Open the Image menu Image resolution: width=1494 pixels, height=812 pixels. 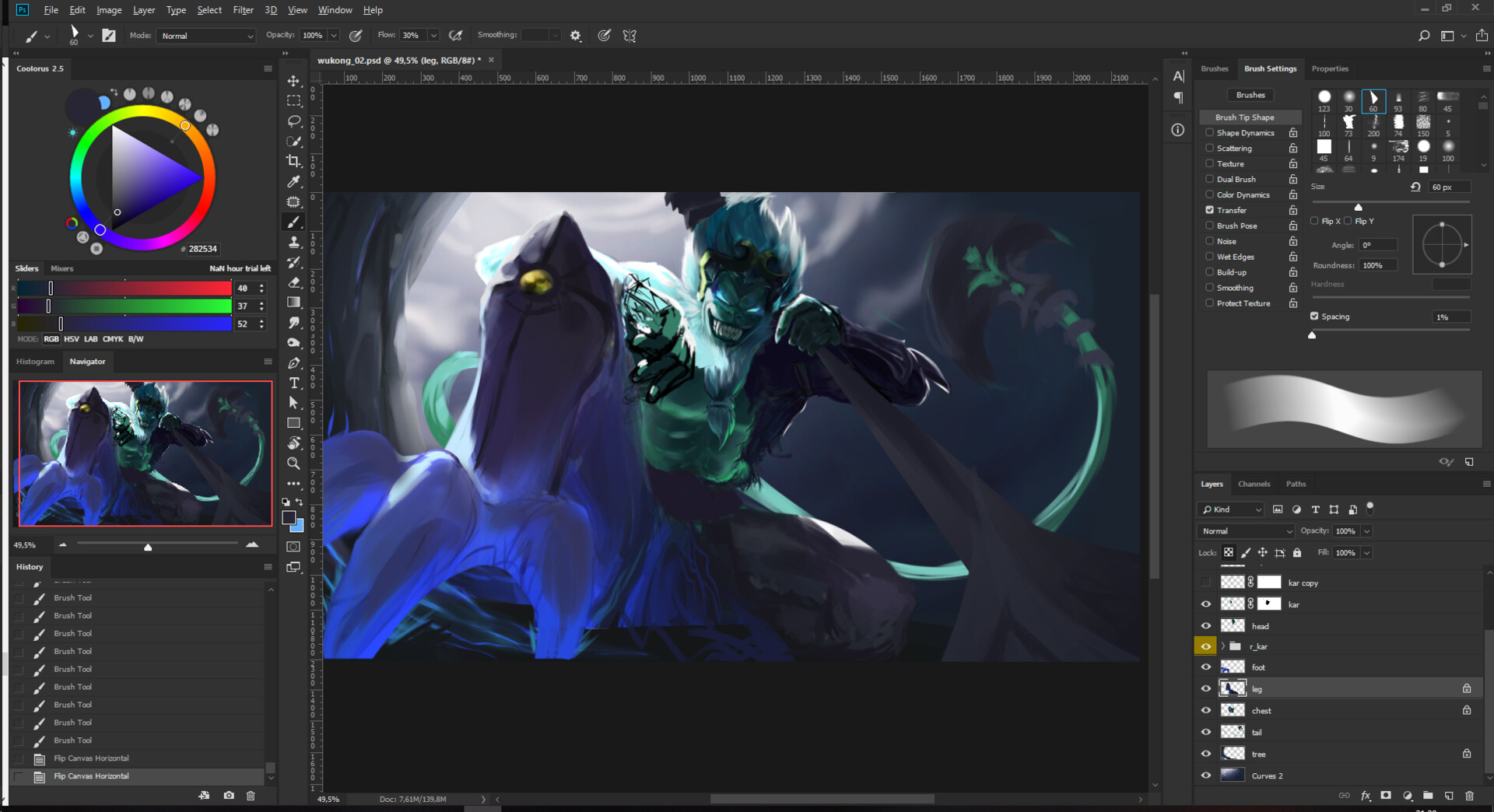pos(109,10)
